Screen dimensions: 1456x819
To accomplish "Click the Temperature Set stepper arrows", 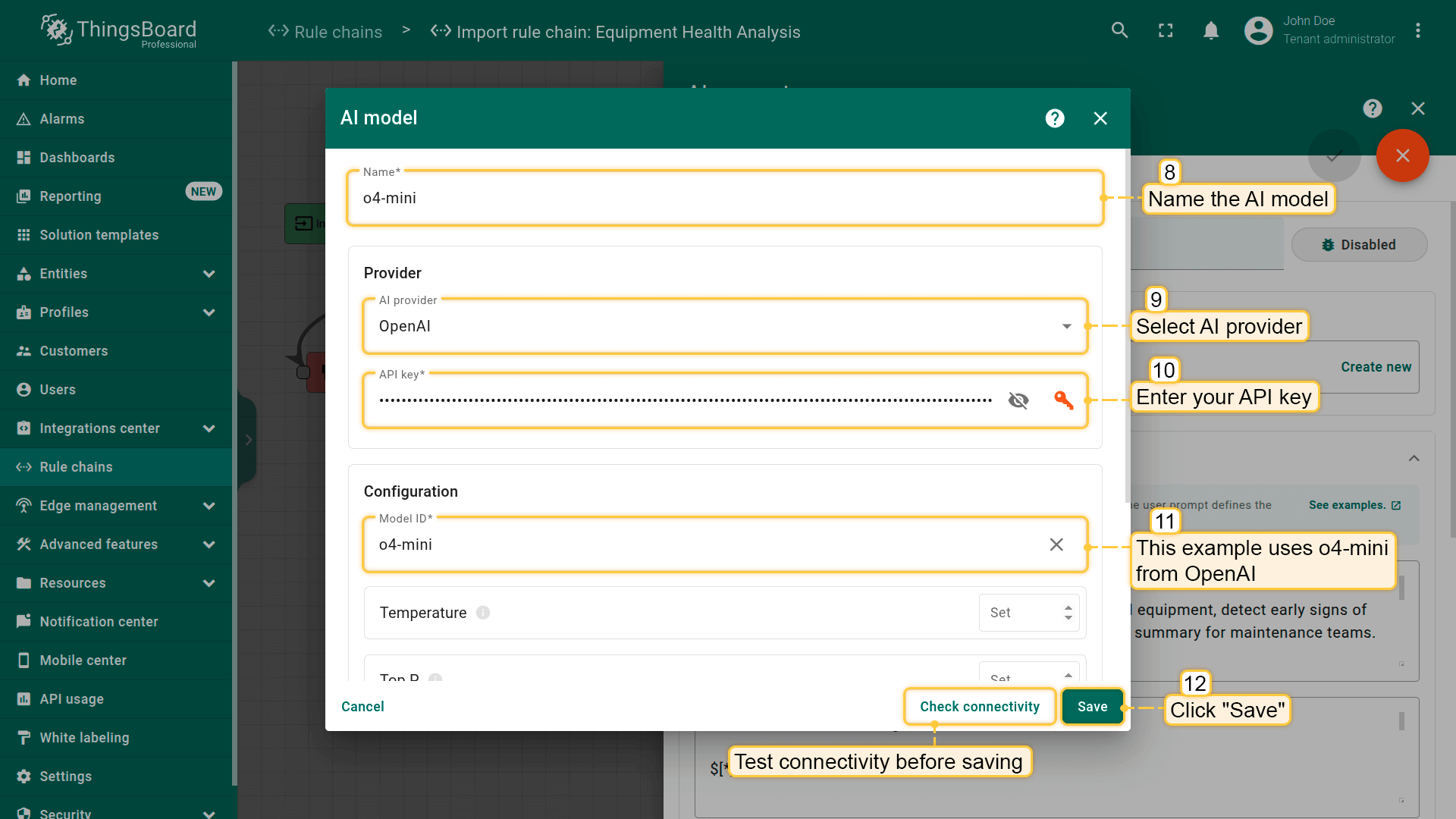I will click(1068, 613).
